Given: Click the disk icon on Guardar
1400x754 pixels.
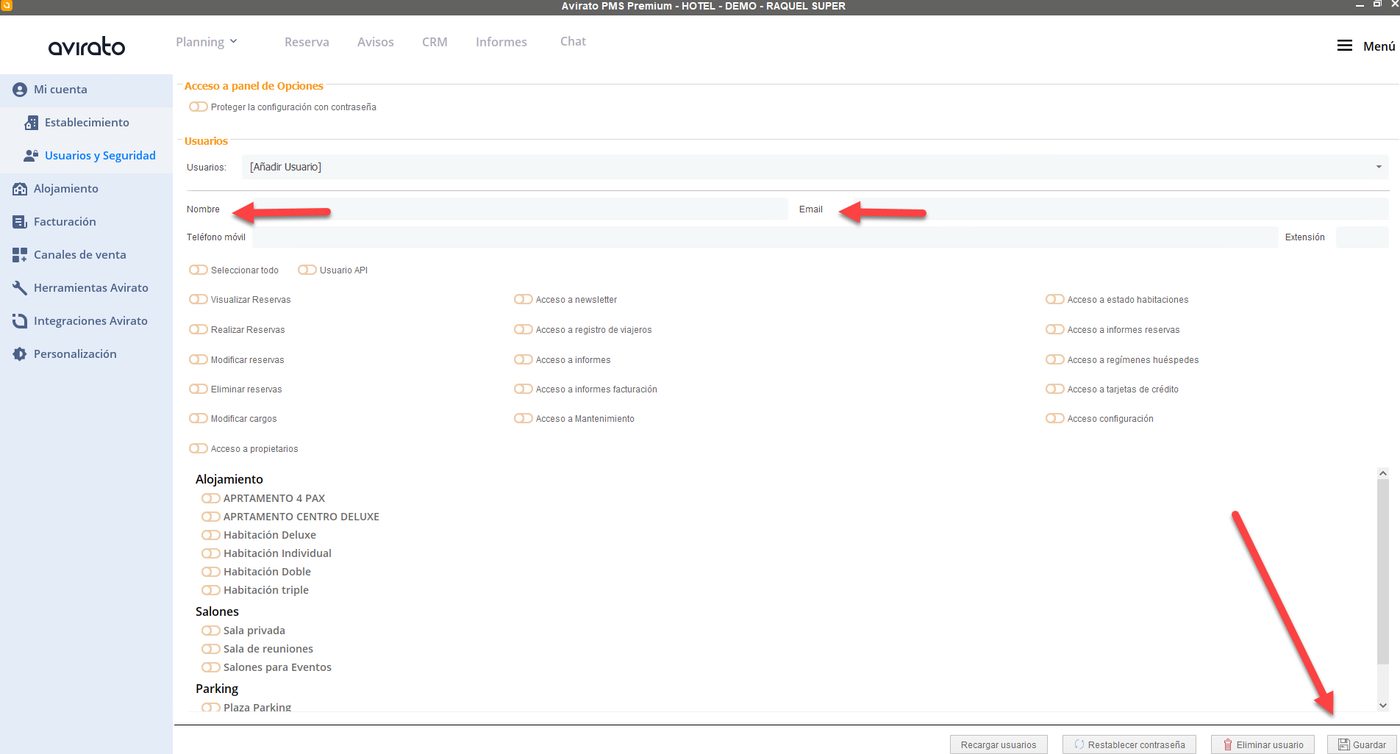Looking at the screenshot, I should click(1344, 745).
